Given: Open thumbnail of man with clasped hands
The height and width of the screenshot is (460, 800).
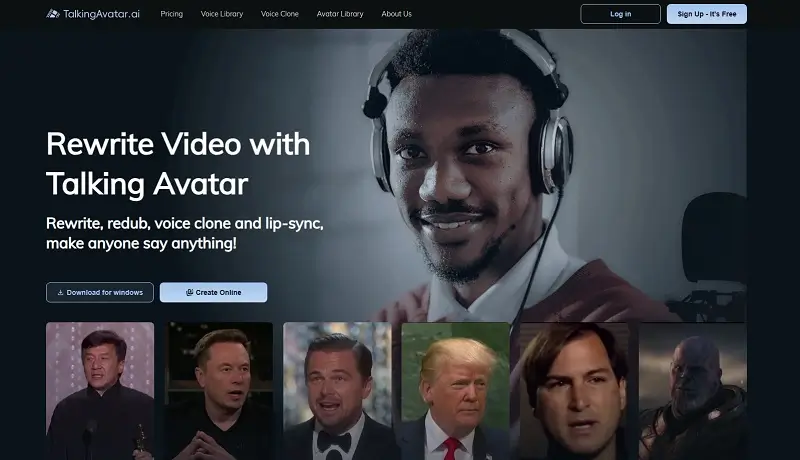Looking at the screenshot, I should tap(219, 390).
